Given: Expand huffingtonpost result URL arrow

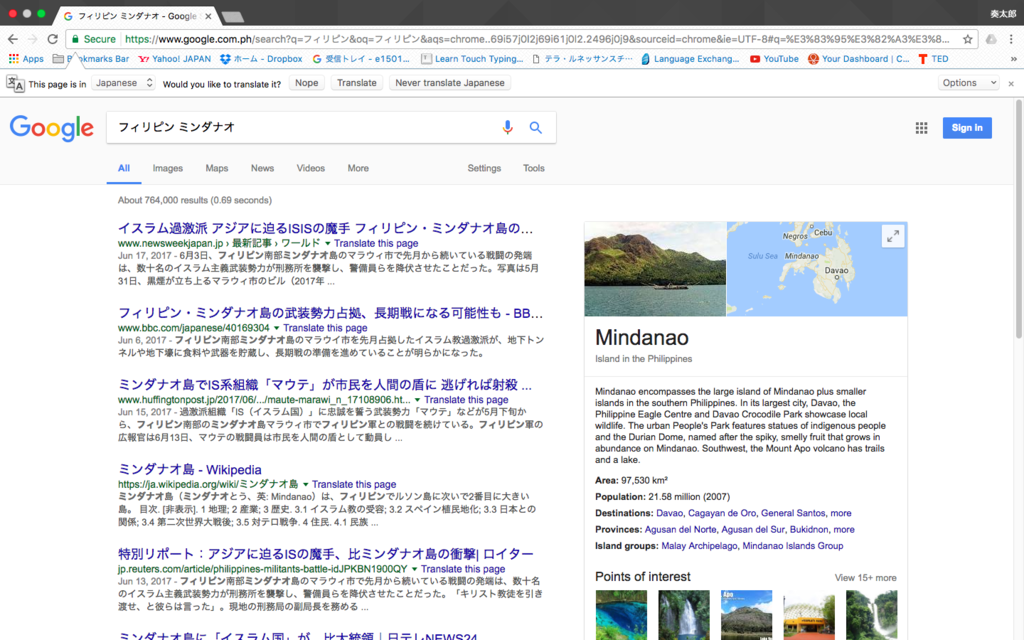Looking at the screenshot, I should point(417,400).
